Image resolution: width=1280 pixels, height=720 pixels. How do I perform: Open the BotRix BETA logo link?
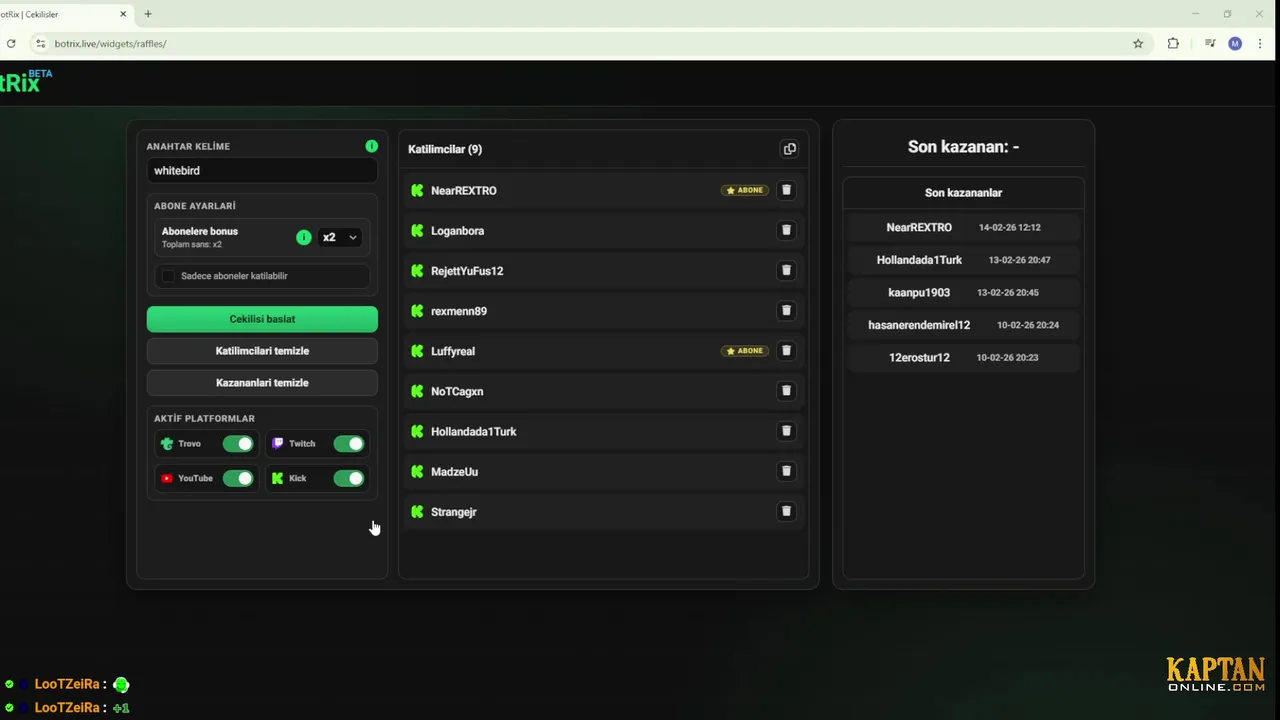[x=26, y=81]
